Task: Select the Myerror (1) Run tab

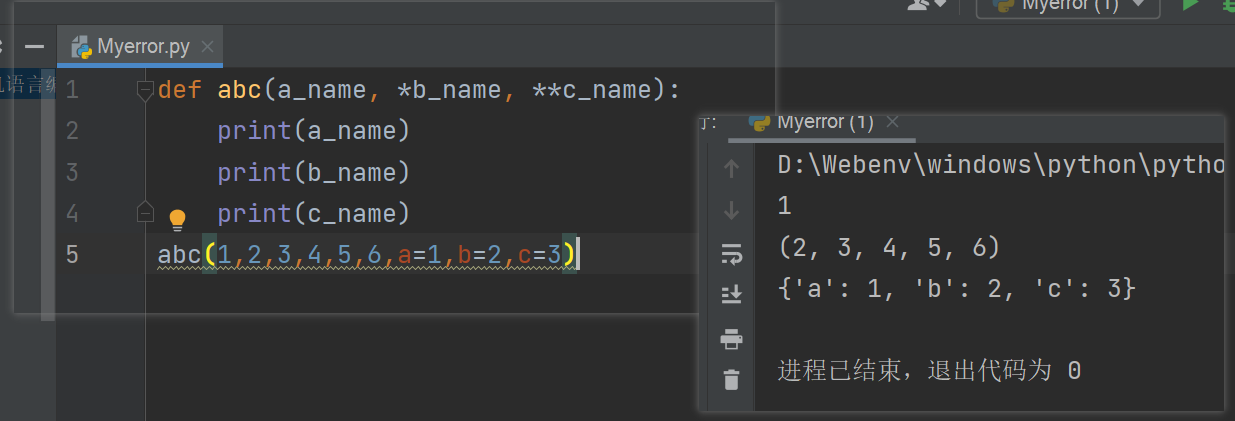Action: click(x=824, y=122)
